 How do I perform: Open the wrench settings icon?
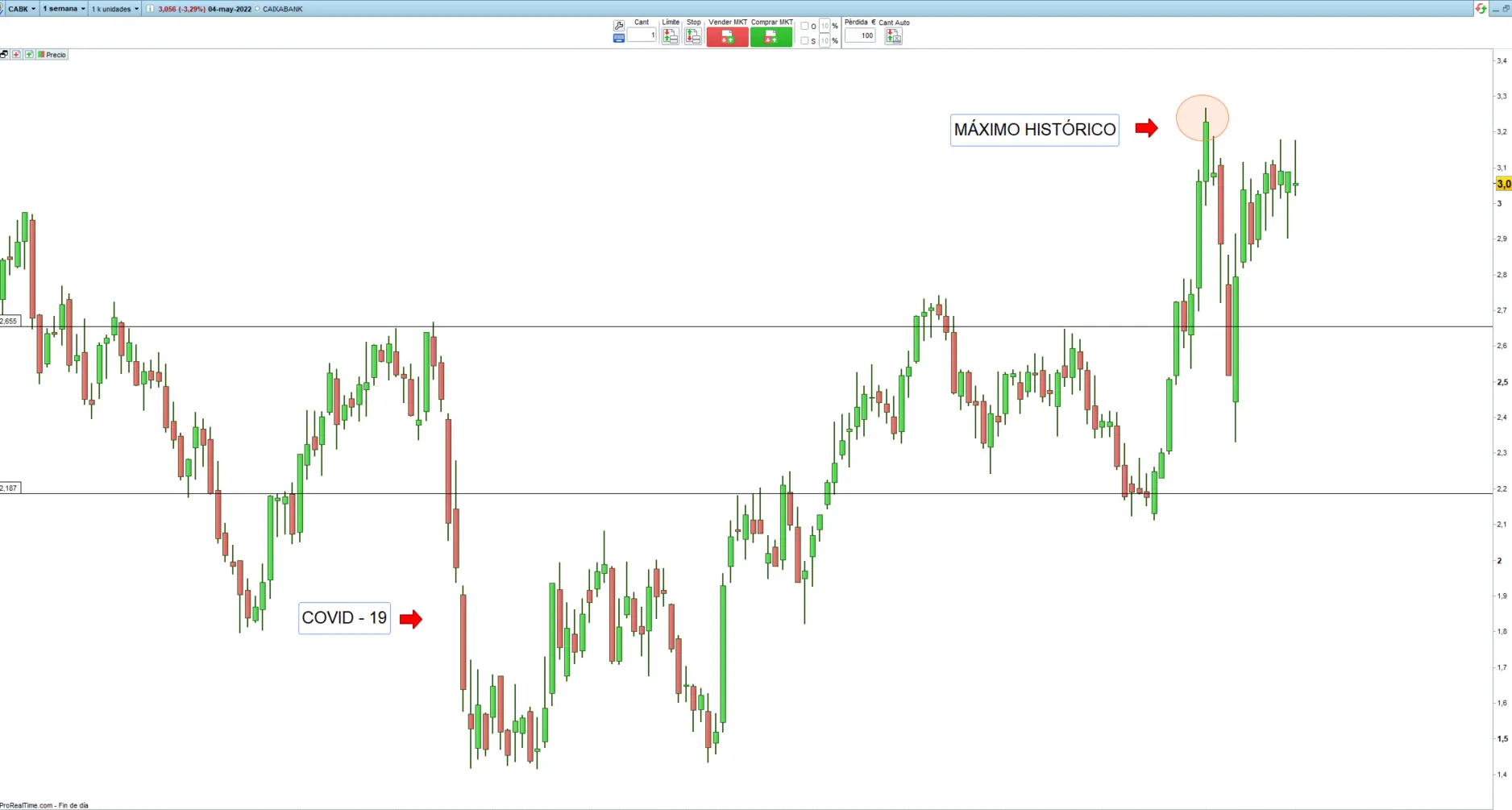[619, 25]
